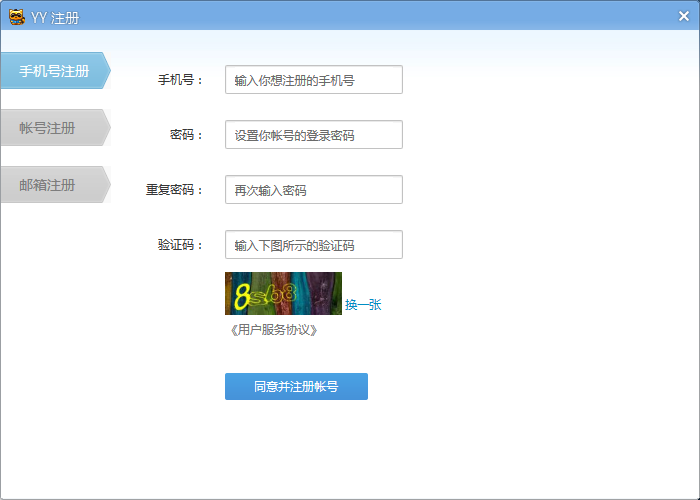Click the YY raccoon logo icon

click(17, 17)
